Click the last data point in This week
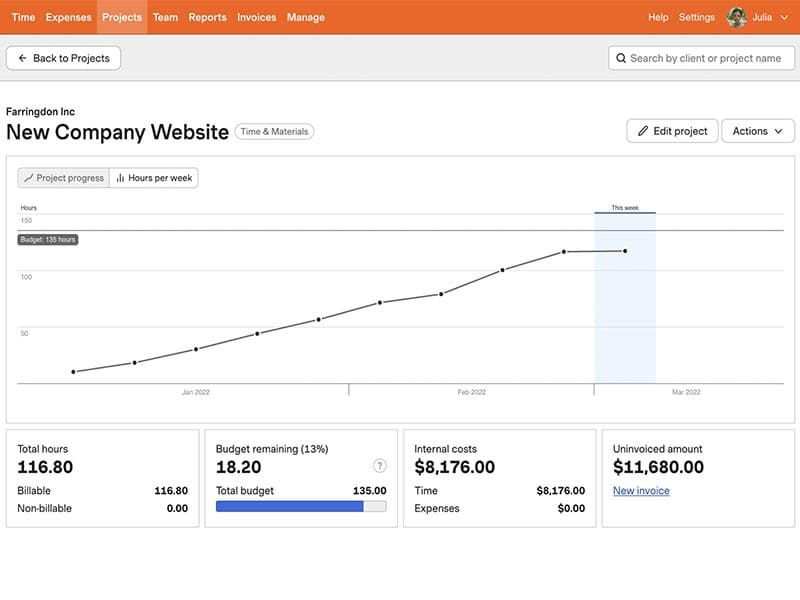 [625, 251]
